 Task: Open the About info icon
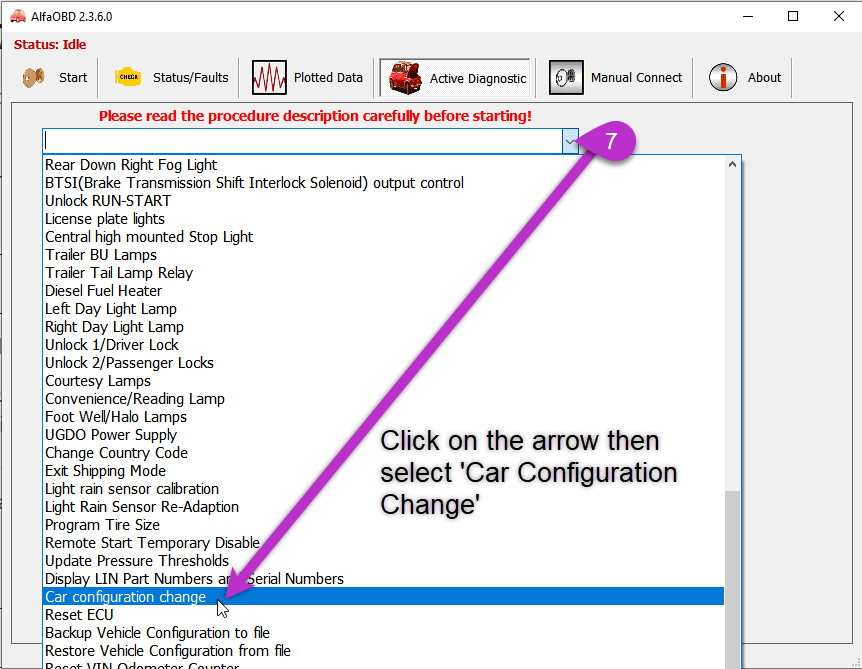(x=722, y=78)
